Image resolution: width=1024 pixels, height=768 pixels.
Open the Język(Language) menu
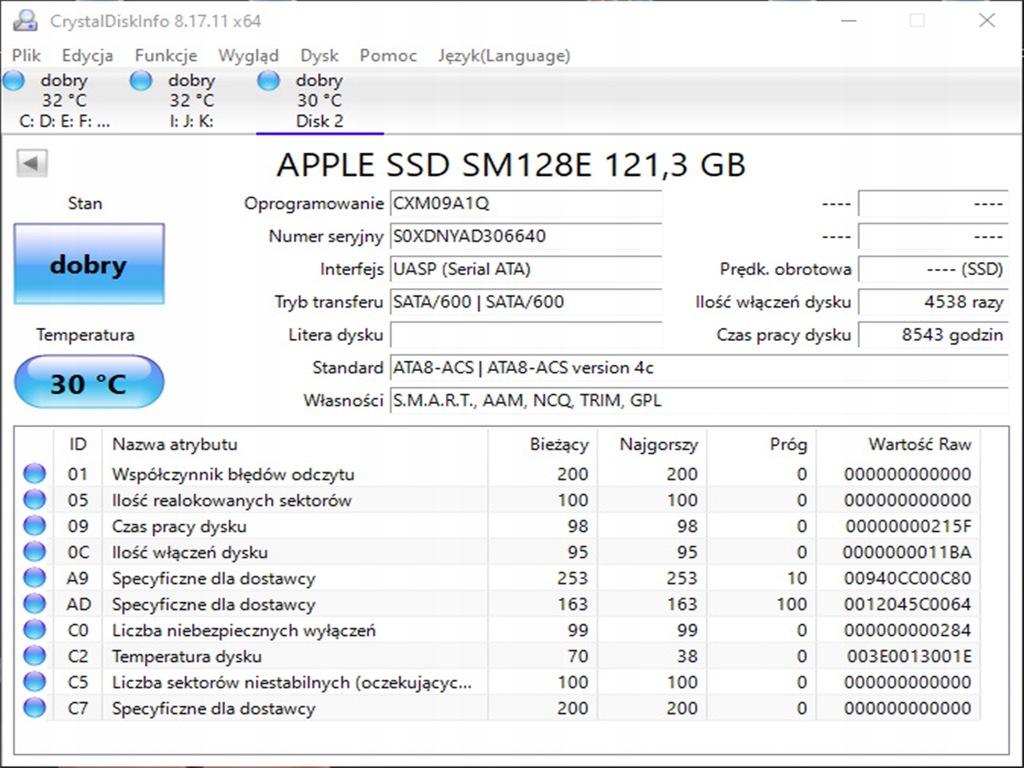[504, 56]
